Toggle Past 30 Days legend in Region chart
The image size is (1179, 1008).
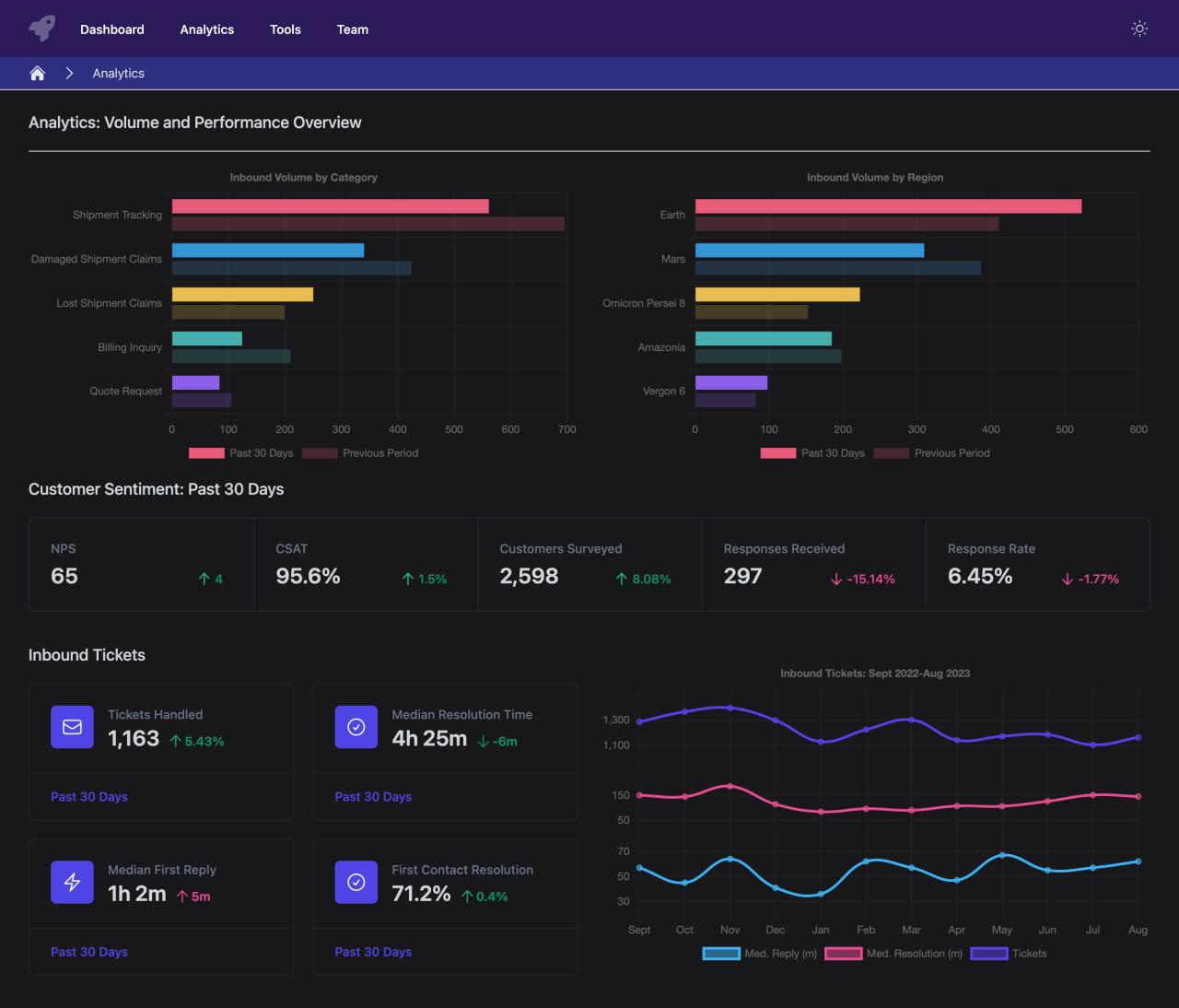pos(812,453)
